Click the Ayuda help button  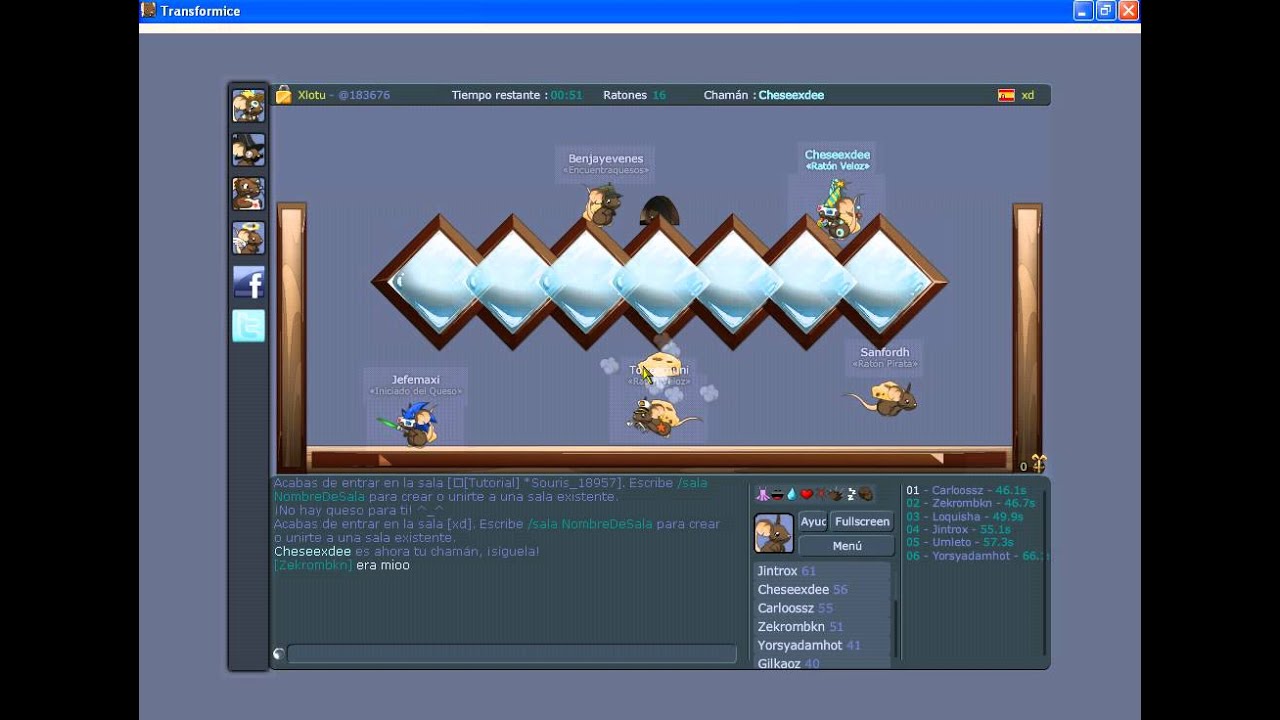(813, 521)
